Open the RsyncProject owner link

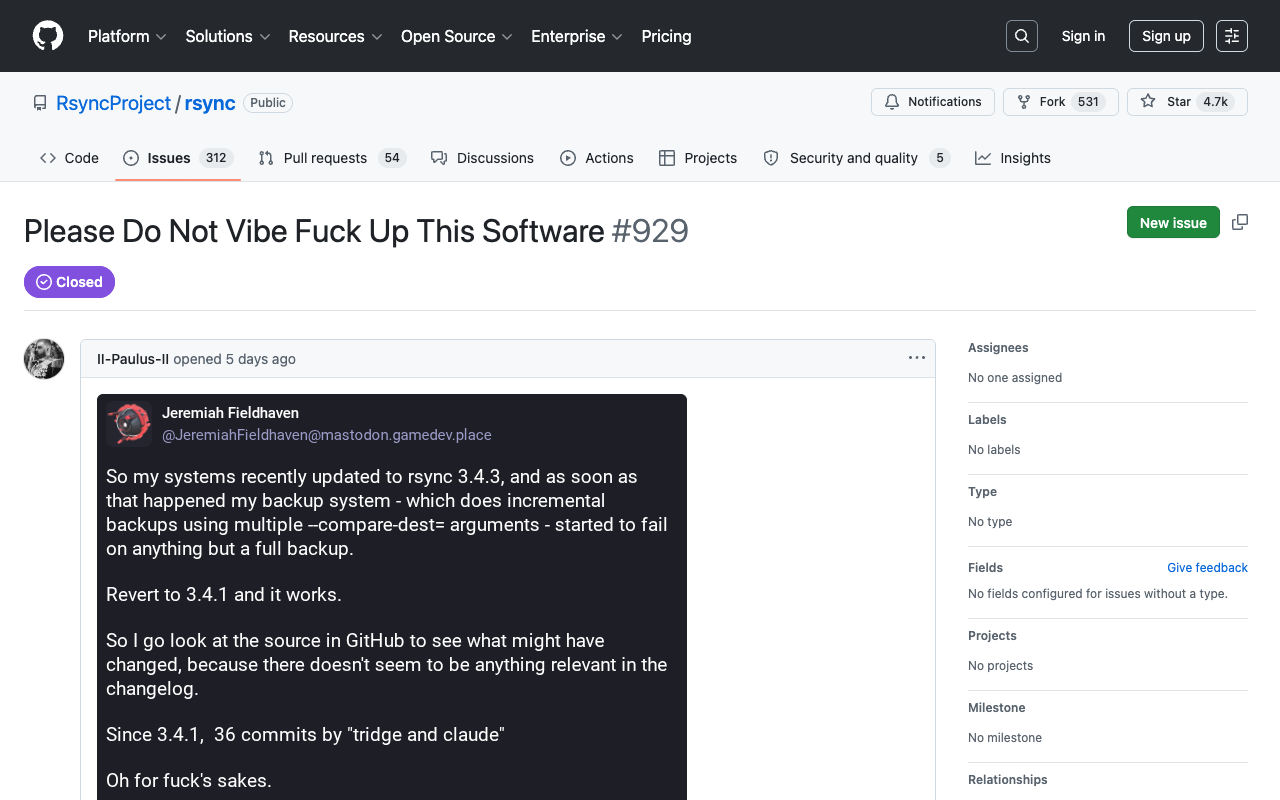(114, 103)
